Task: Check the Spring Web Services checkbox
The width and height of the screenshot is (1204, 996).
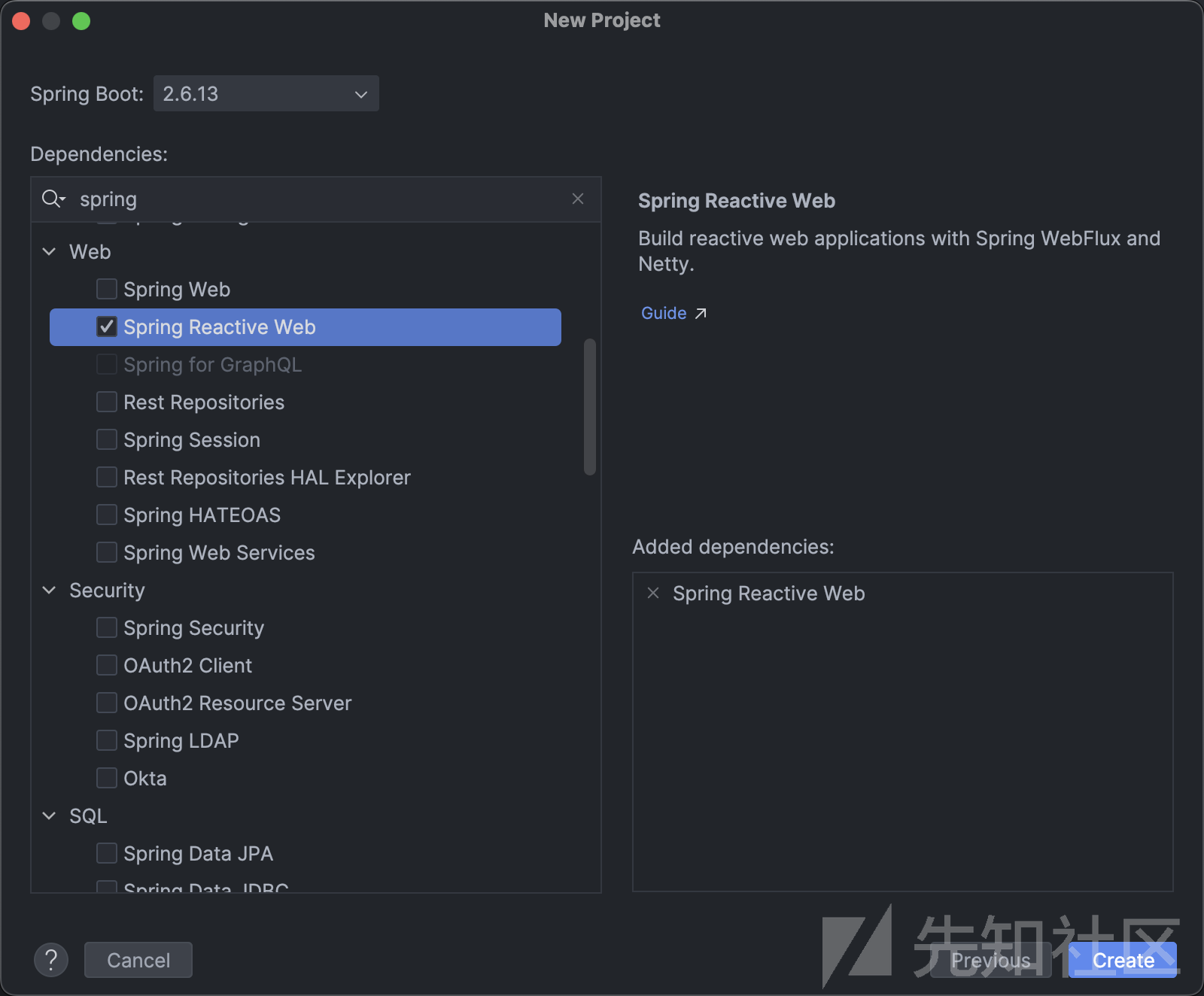Action: pyautogui.click(x=107, y=552)
